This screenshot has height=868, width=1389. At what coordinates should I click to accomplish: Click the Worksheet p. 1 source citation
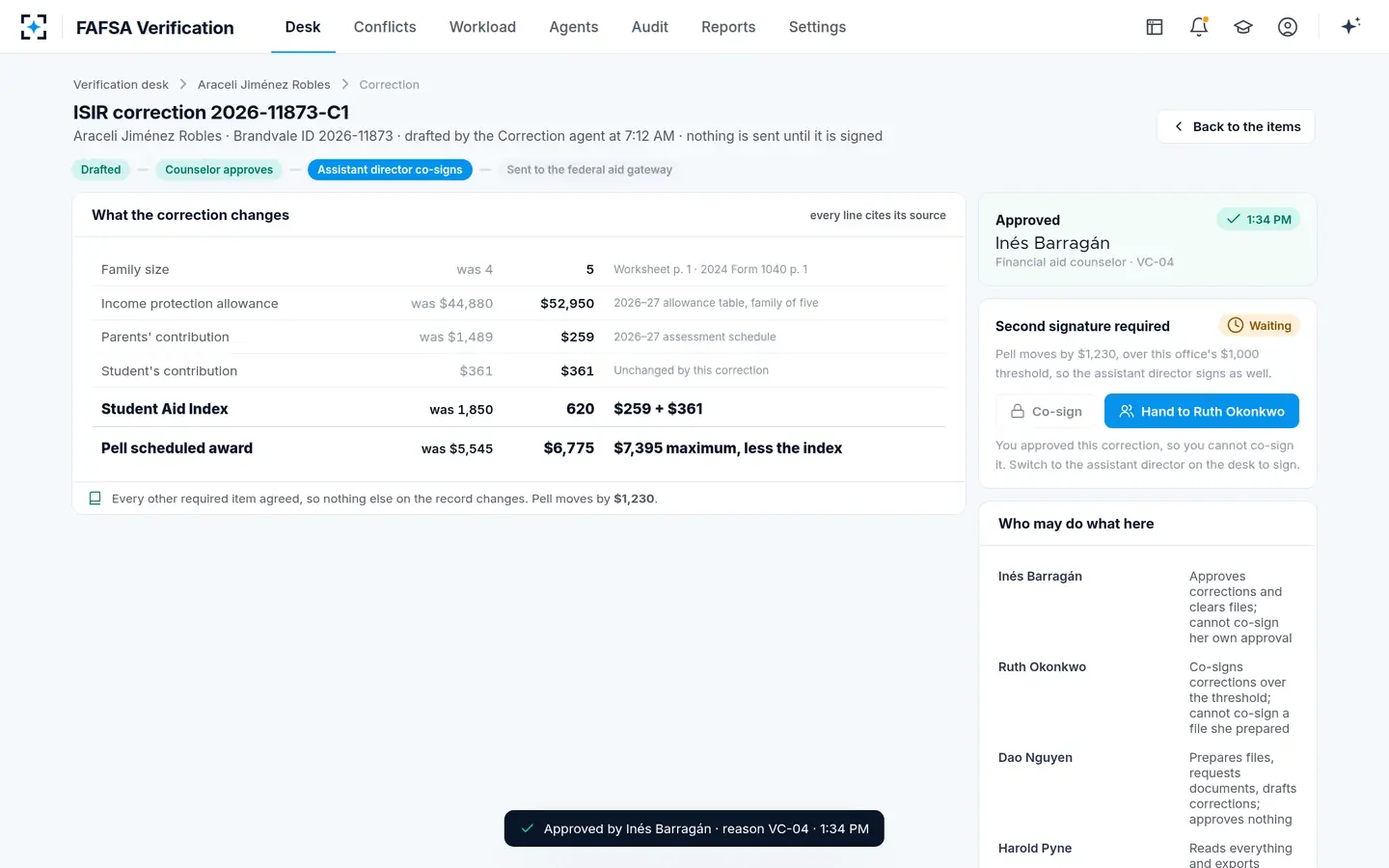point(711,270)
